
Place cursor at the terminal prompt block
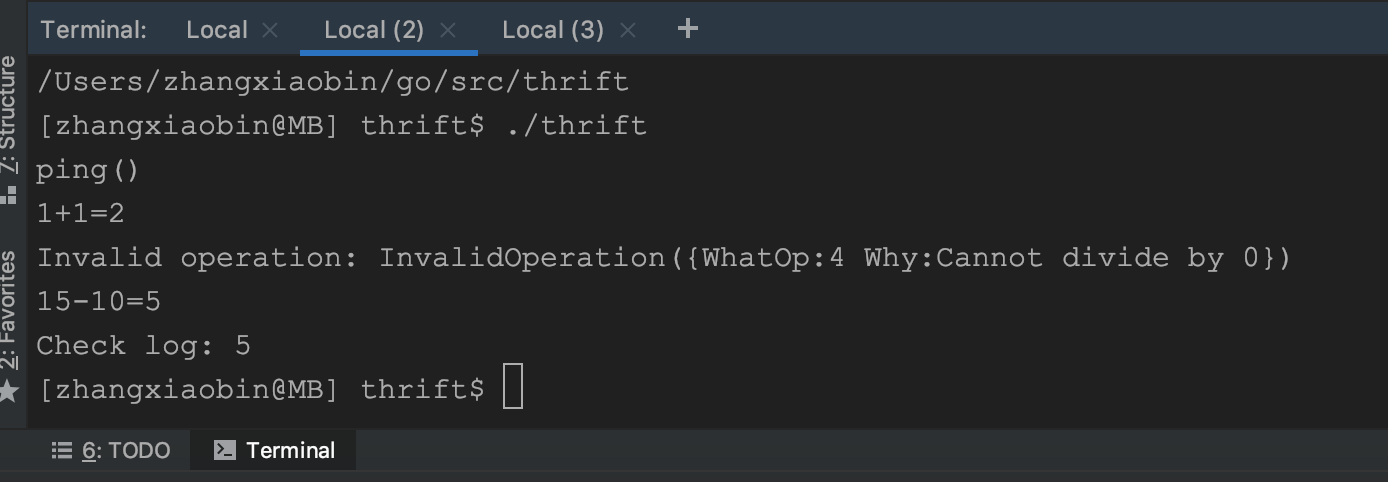[x=513, y=388]
